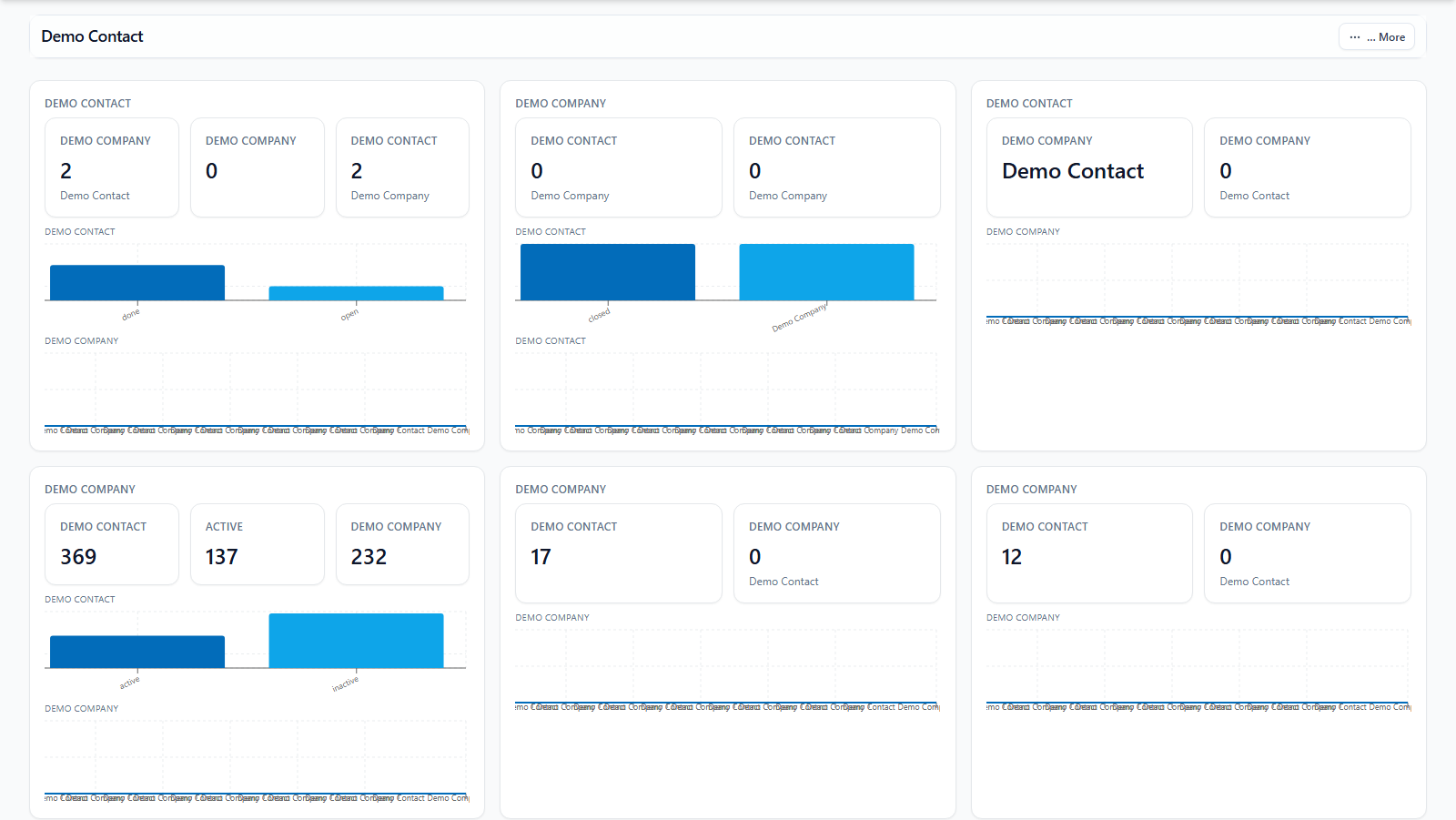
Task: Open the zero card beside the large 'Demo Contact' card
Action: point(1308,167)
